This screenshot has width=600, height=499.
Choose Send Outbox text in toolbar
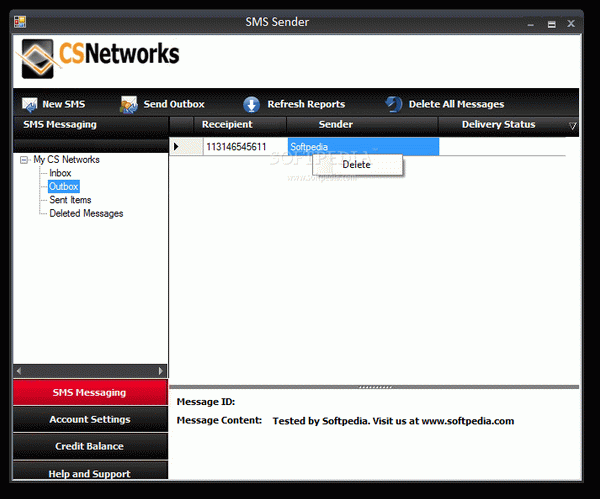tap(174, 104)
